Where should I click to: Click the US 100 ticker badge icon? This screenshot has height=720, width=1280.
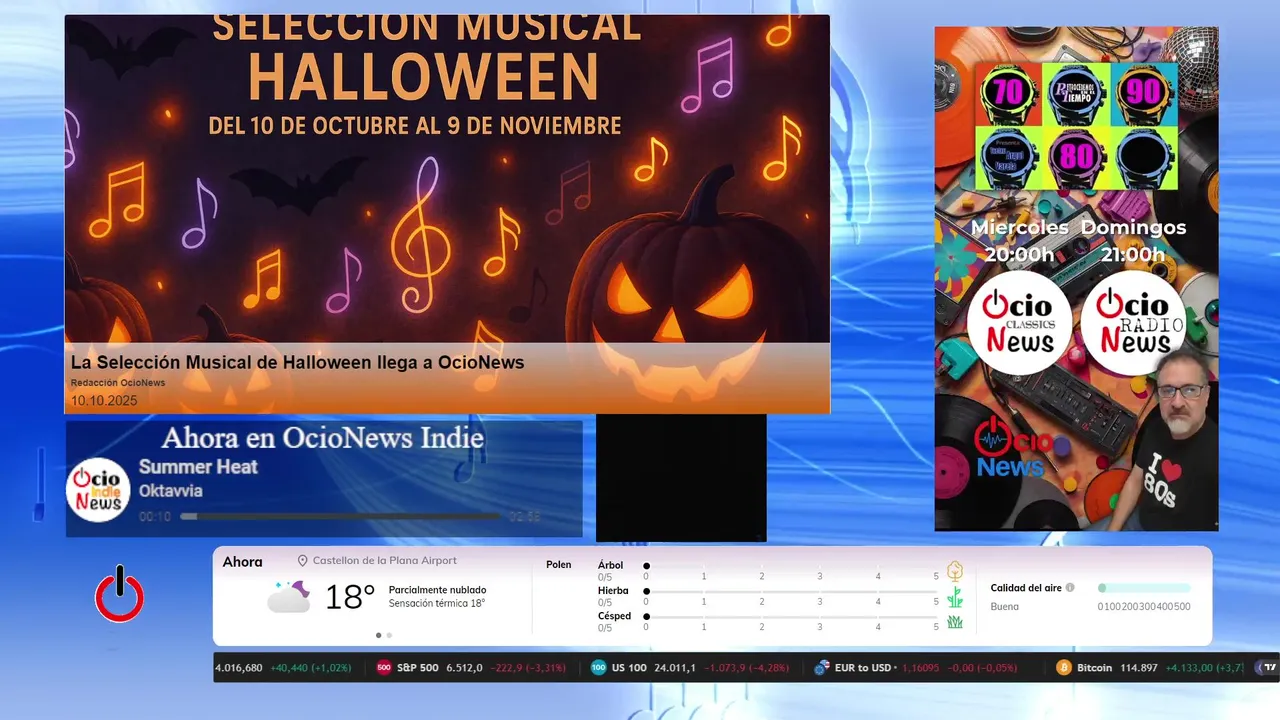coord(599,668)
